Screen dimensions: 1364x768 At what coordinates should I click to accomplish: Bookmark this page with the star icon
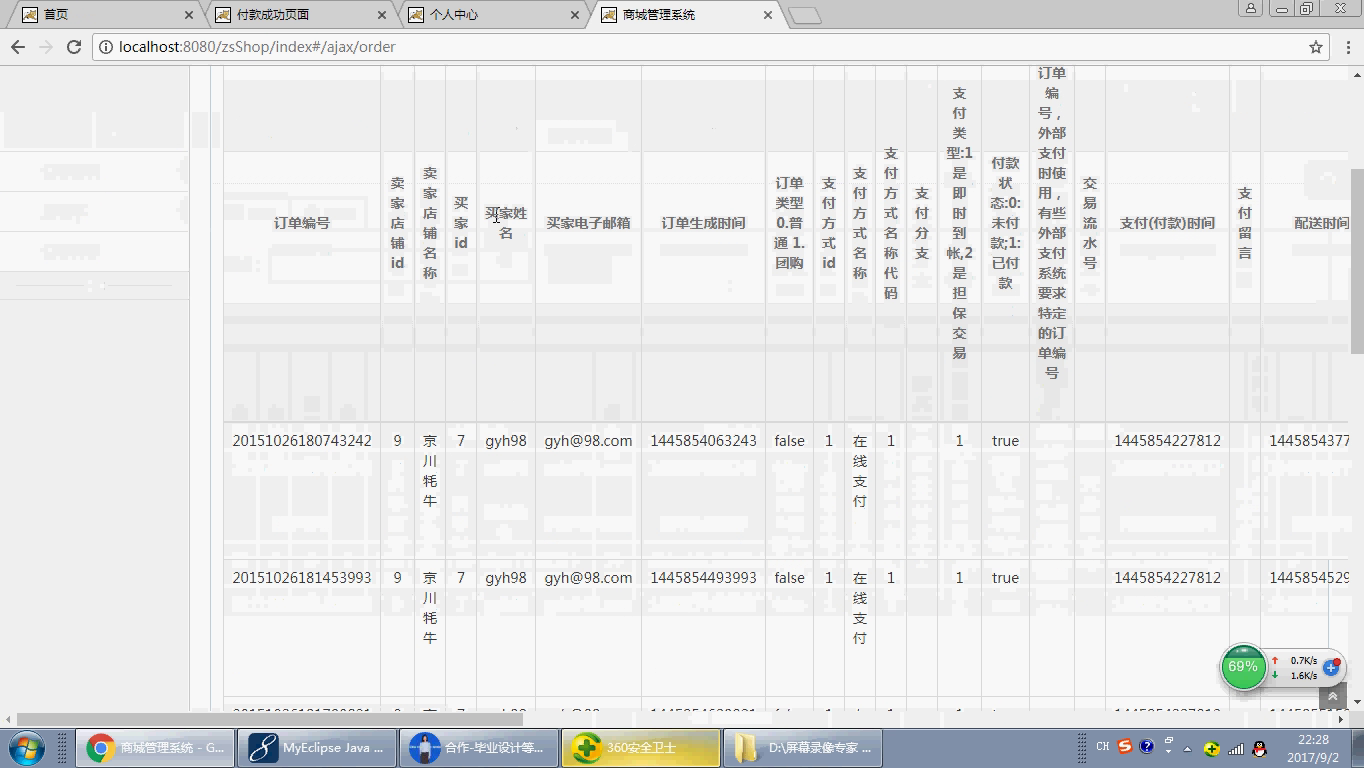(x=1316, y=47)
